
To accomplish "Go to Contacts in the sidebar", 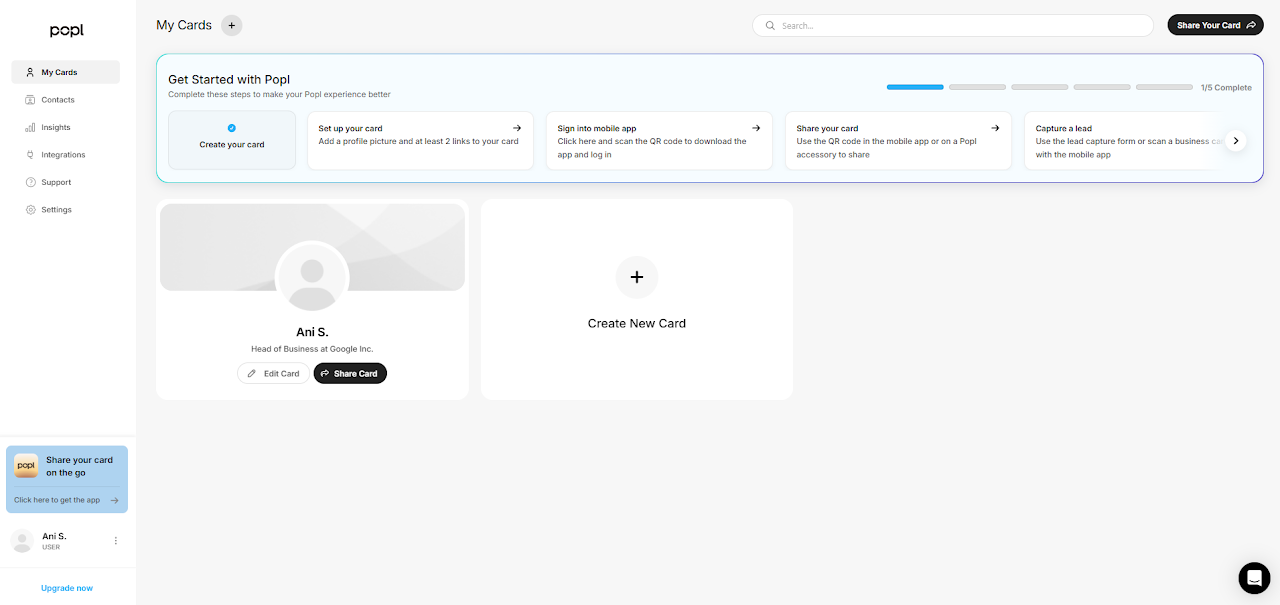I will click(x=66, y=100).
